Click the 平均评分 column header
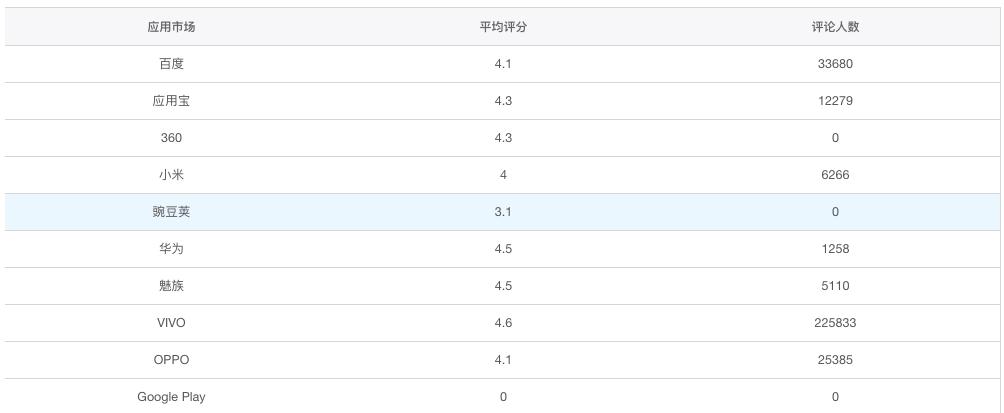Viewport: 1004px width, 413px height. click(503, 27)
